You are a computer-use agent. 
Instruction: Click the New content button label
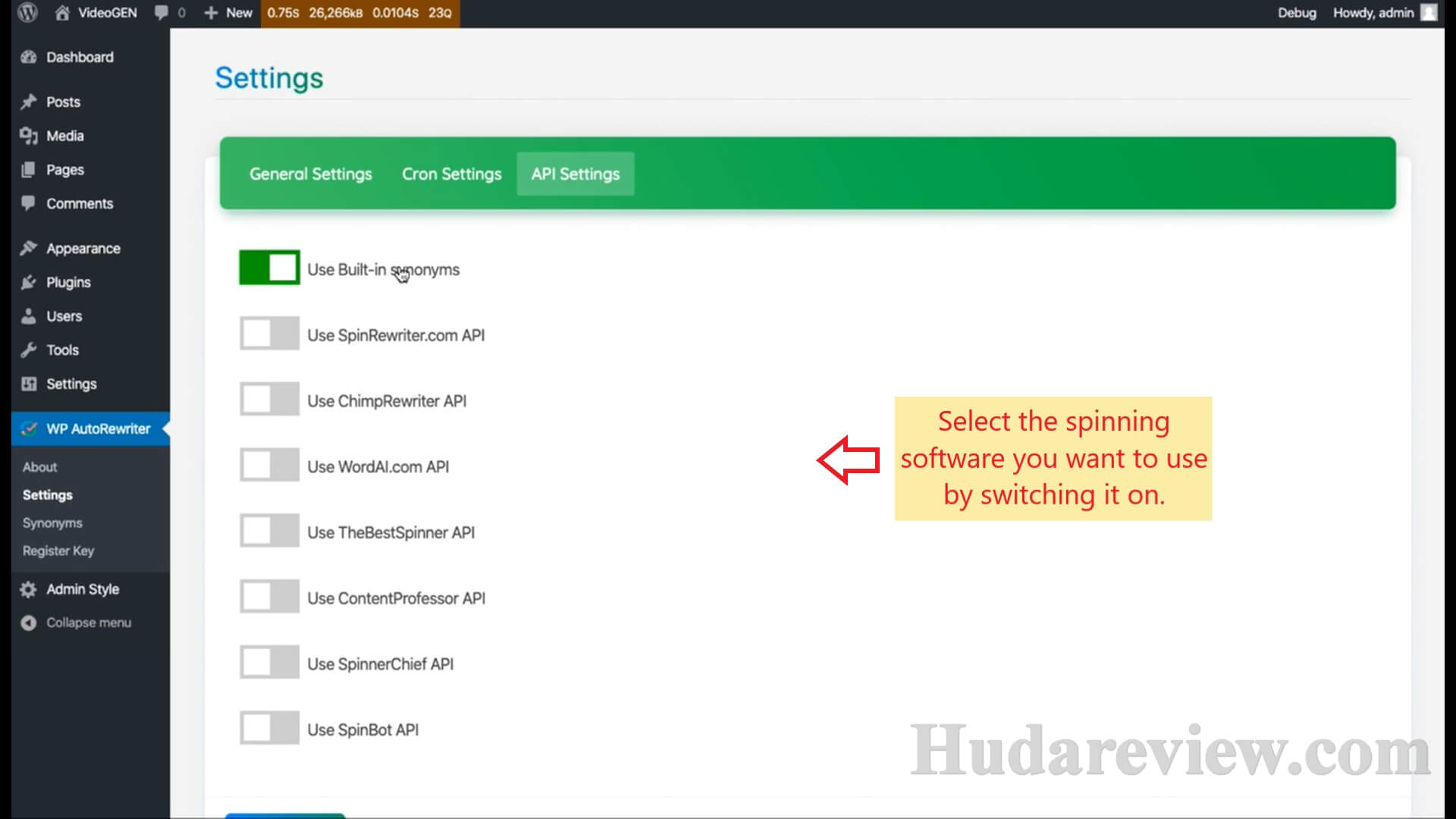239,13
